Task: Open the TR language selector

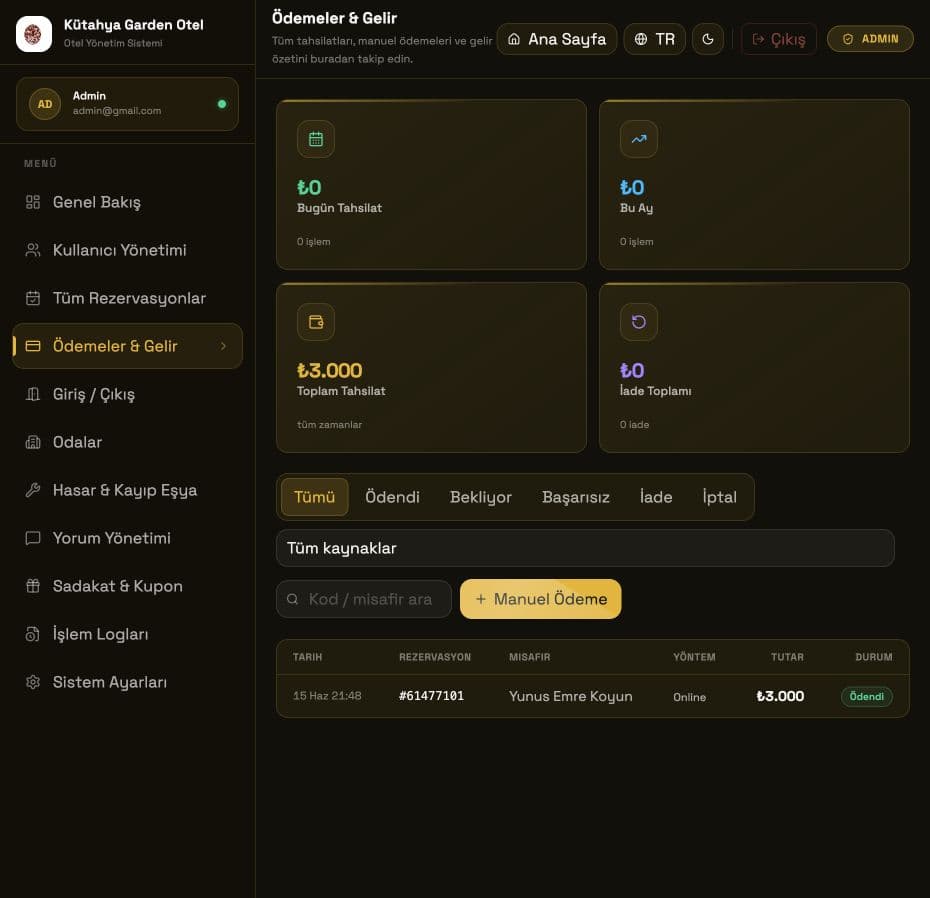Action: pyautogui.click(x=655, y=39)
